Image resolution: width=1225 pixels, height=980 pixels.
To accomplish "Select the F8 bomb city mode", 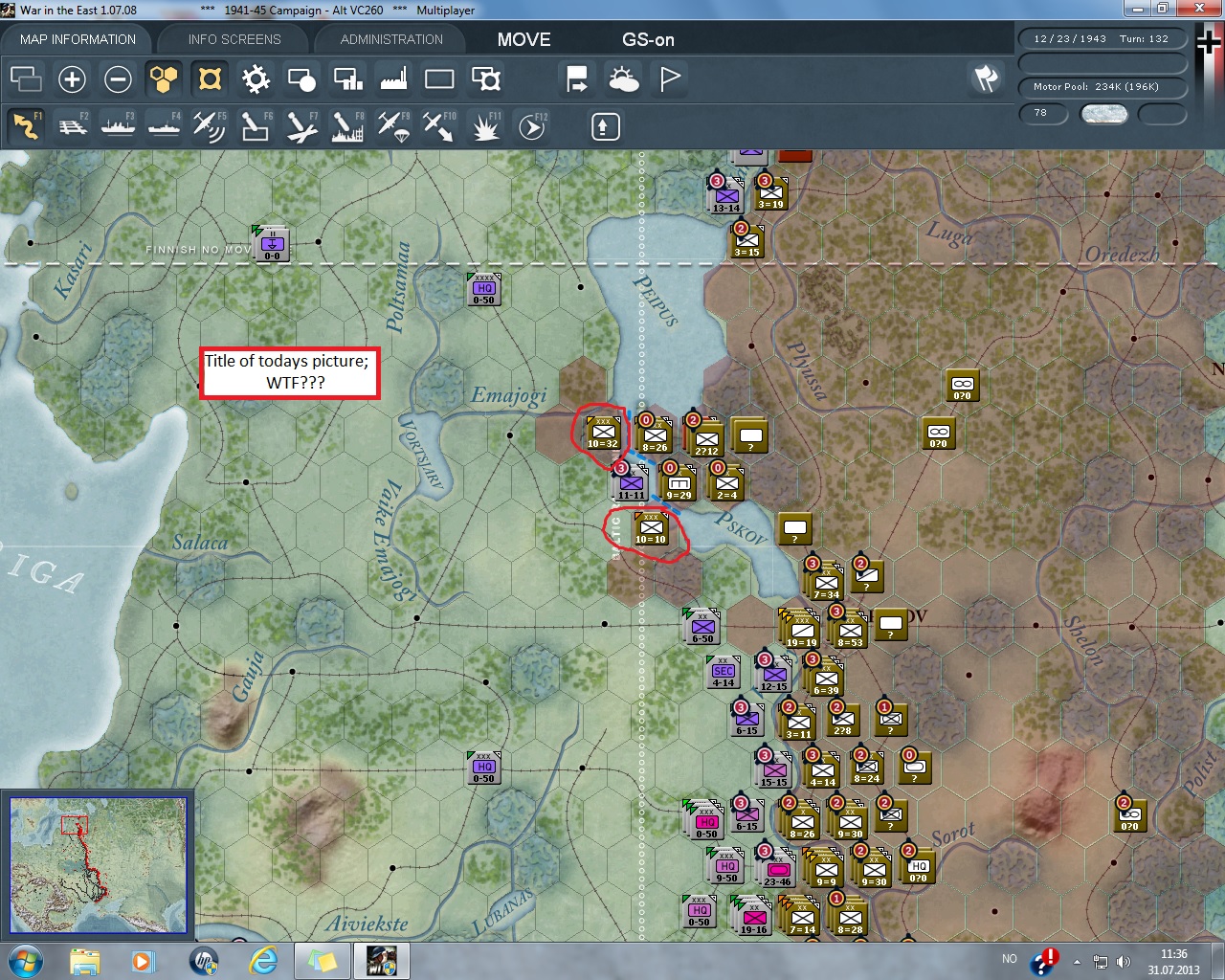I will (x=347, y=126).
